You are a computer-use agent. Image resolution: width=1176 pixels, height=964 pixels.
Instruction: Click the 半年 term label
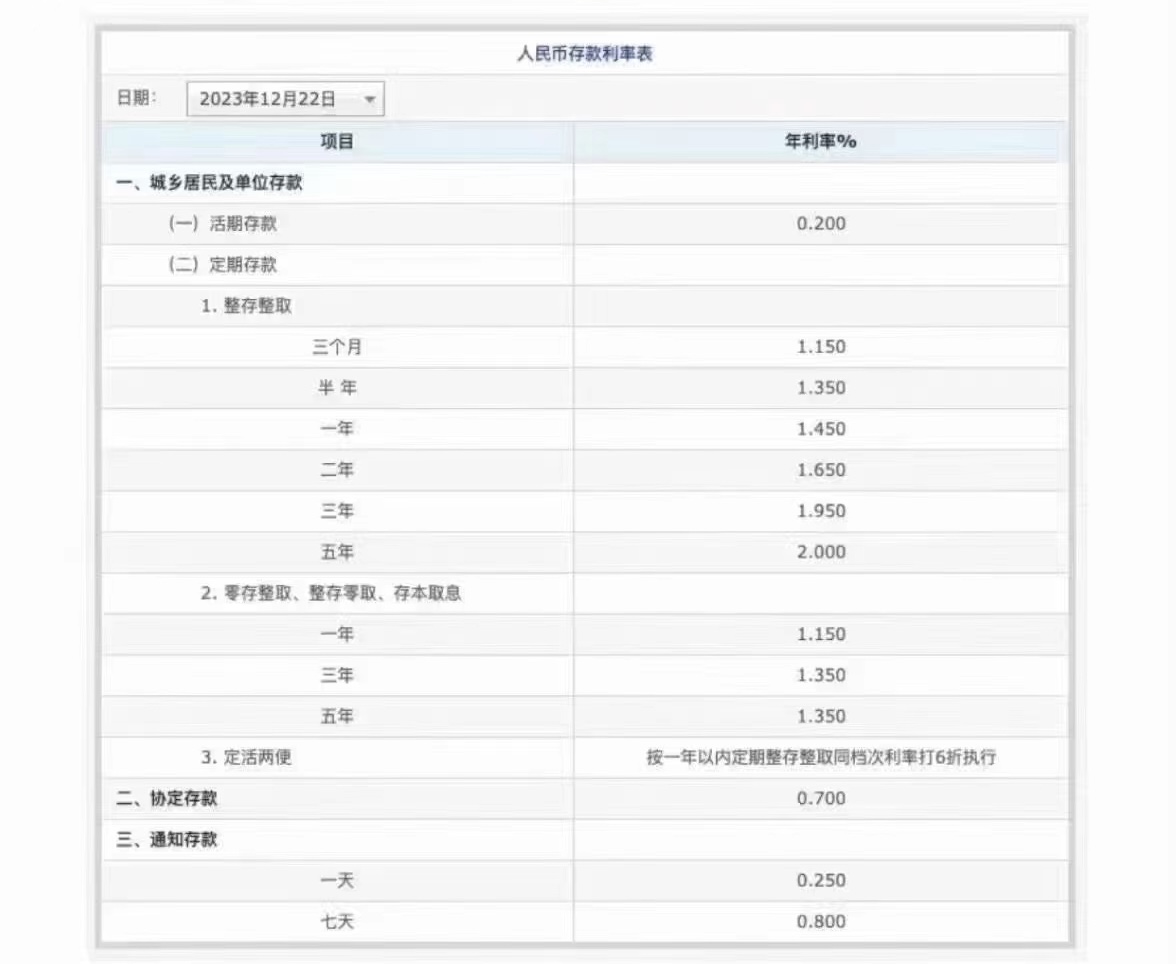pos(337,388)
